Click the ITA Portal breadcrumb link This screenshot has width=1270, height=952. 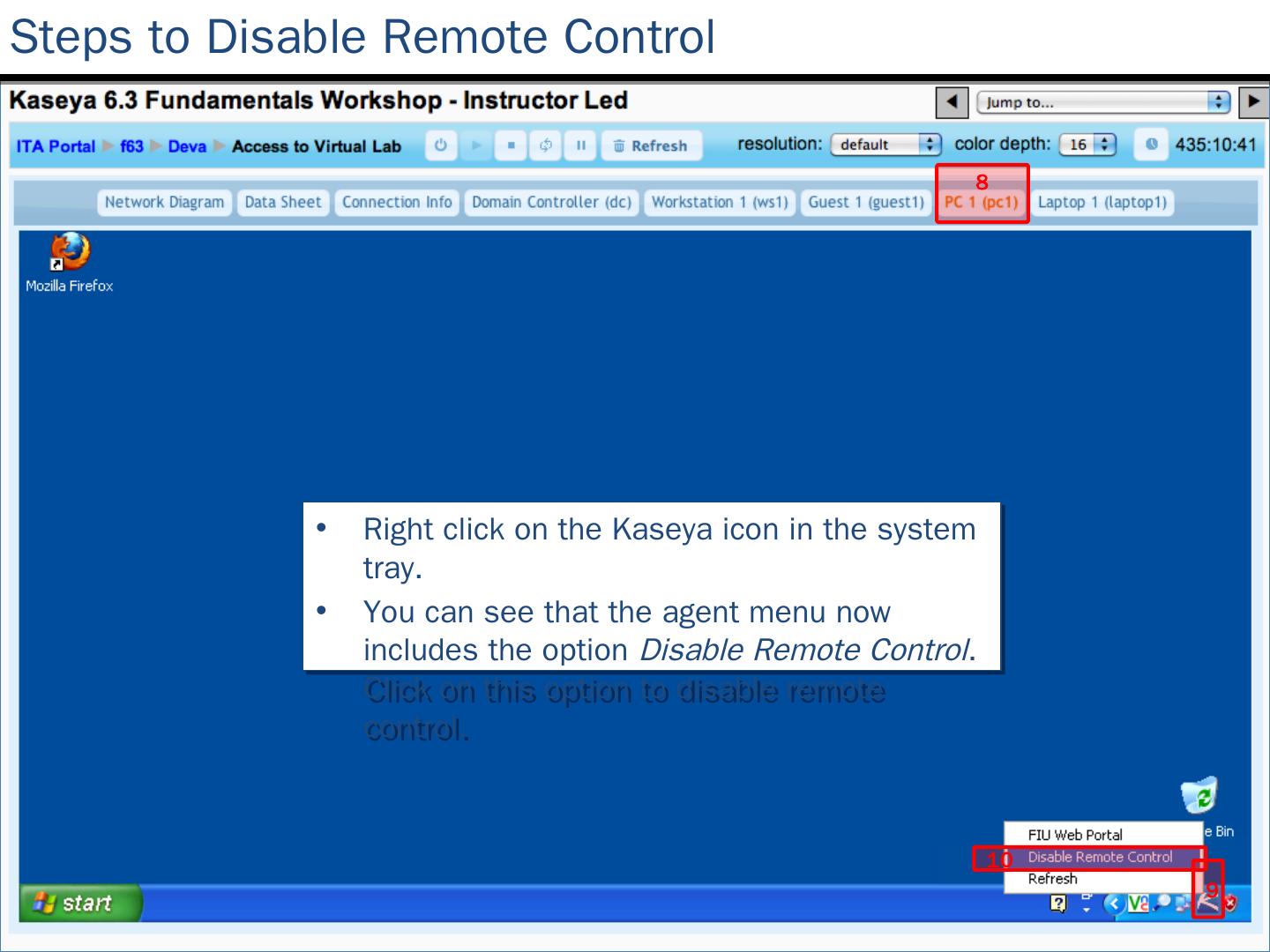[56, 146]
